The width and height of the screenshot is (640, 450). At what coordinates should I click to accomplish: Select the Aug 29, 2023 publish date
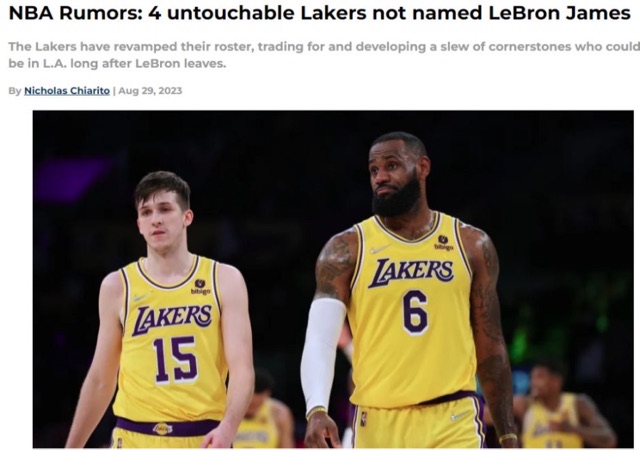click(x=150, y=91)
